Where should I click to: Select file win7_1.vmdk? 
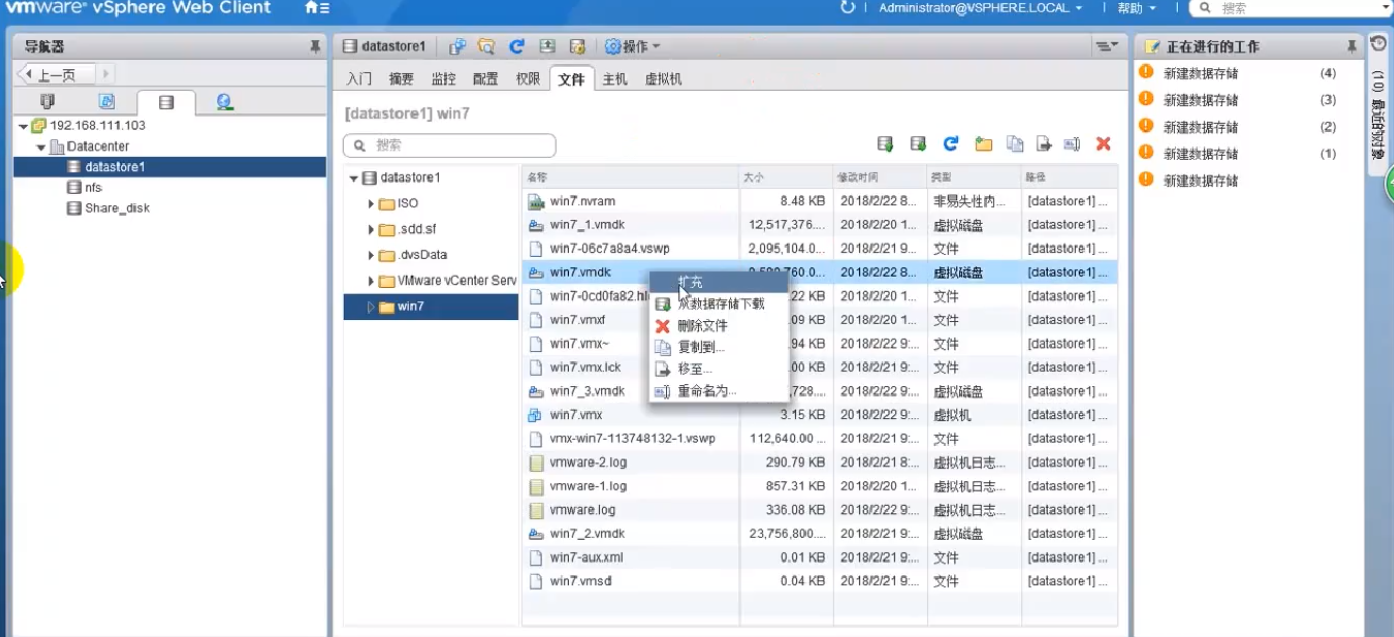(587, 225)
